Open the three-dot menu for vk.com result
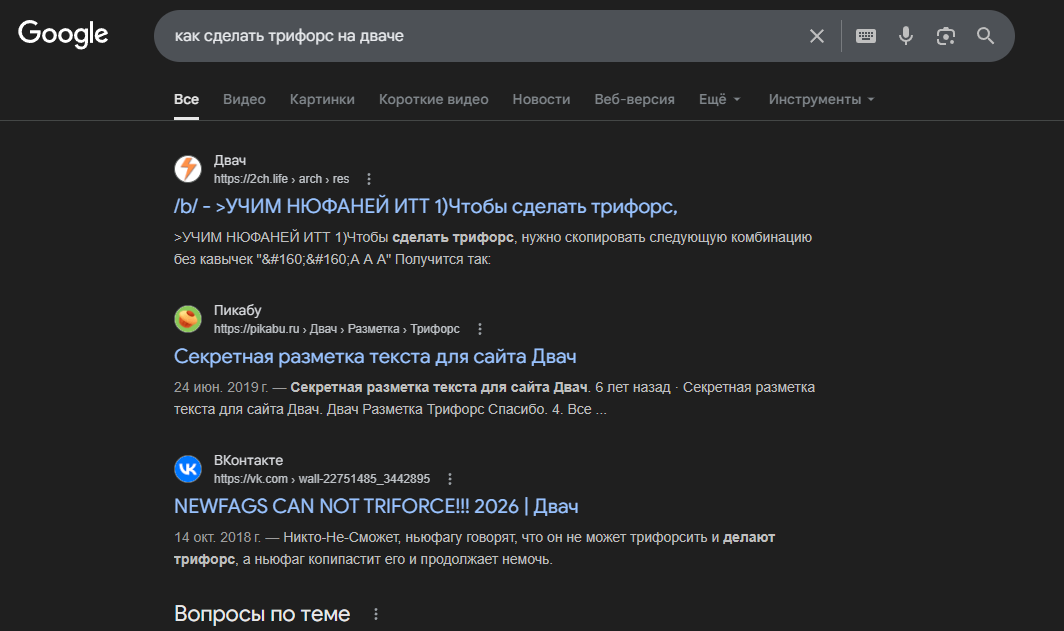Screen dimensions: 1064x631 [x=450, y=479]
